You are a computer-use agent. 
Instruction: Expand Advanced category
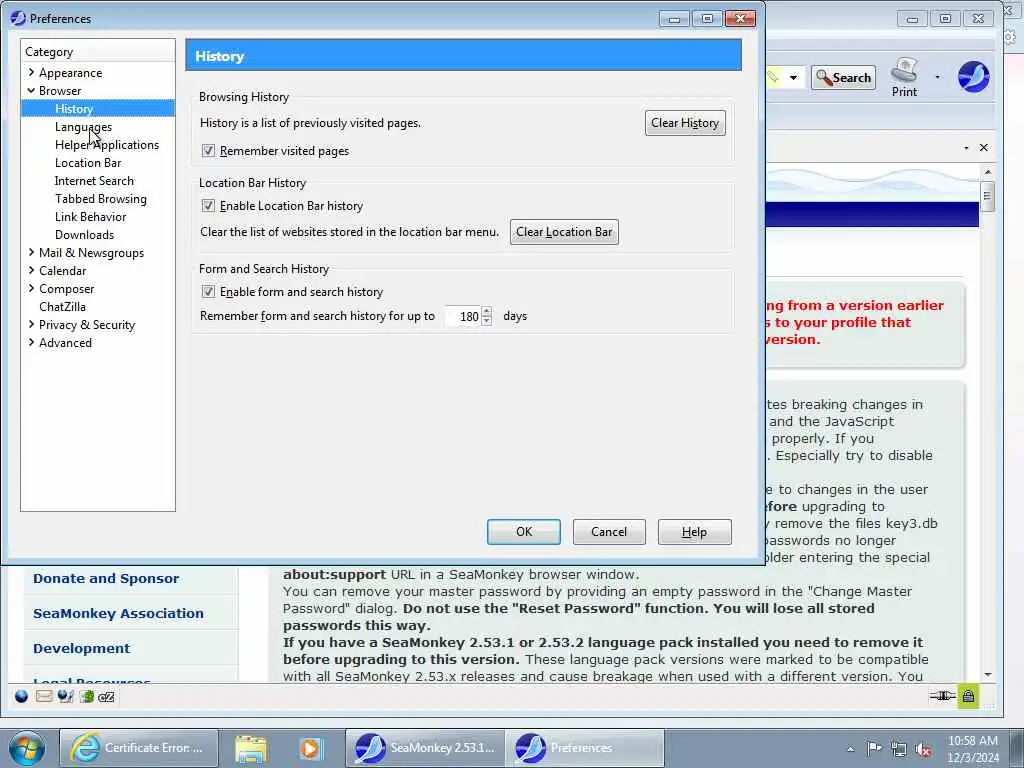coord(31,342)
